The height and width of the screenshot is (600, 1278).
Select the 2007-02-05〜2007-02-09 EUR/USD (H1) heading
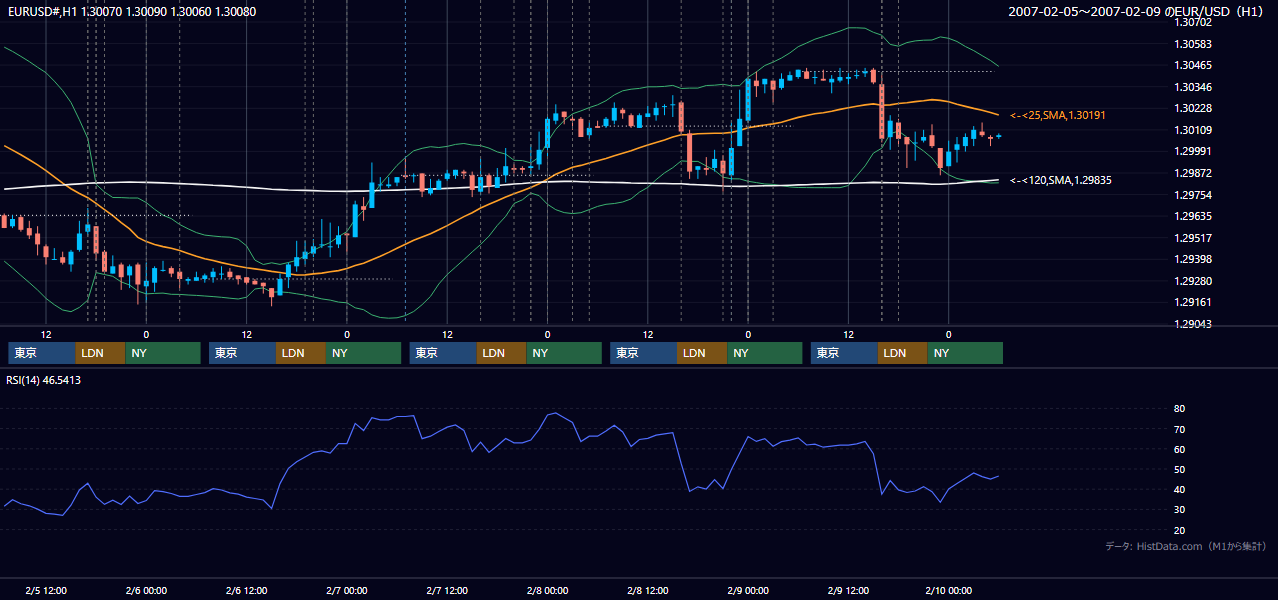(x=1137, y=12)
